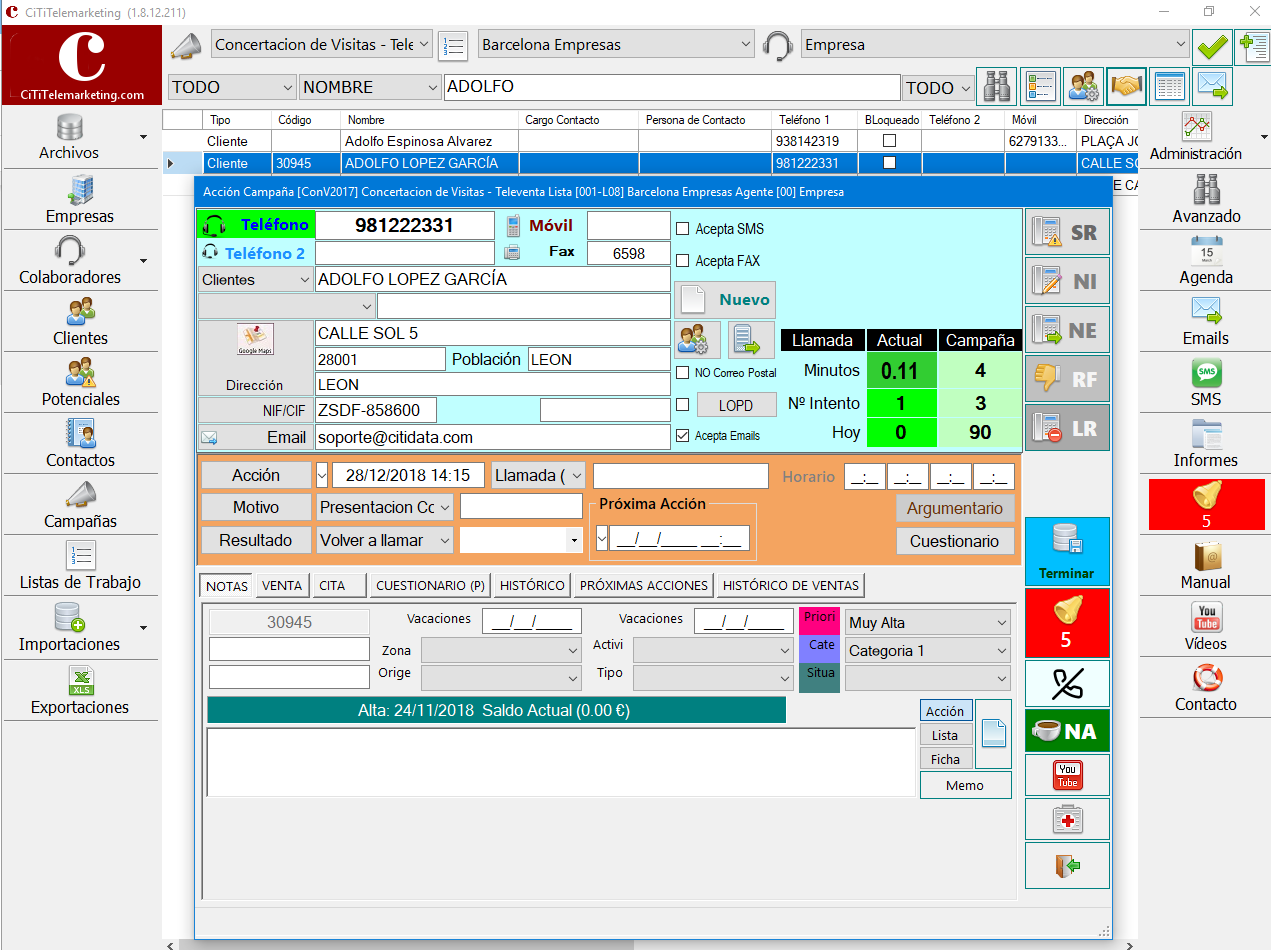Open the Informes reports section
Viewport: 1271px width, 950px height.
(x=1206, y=444)
